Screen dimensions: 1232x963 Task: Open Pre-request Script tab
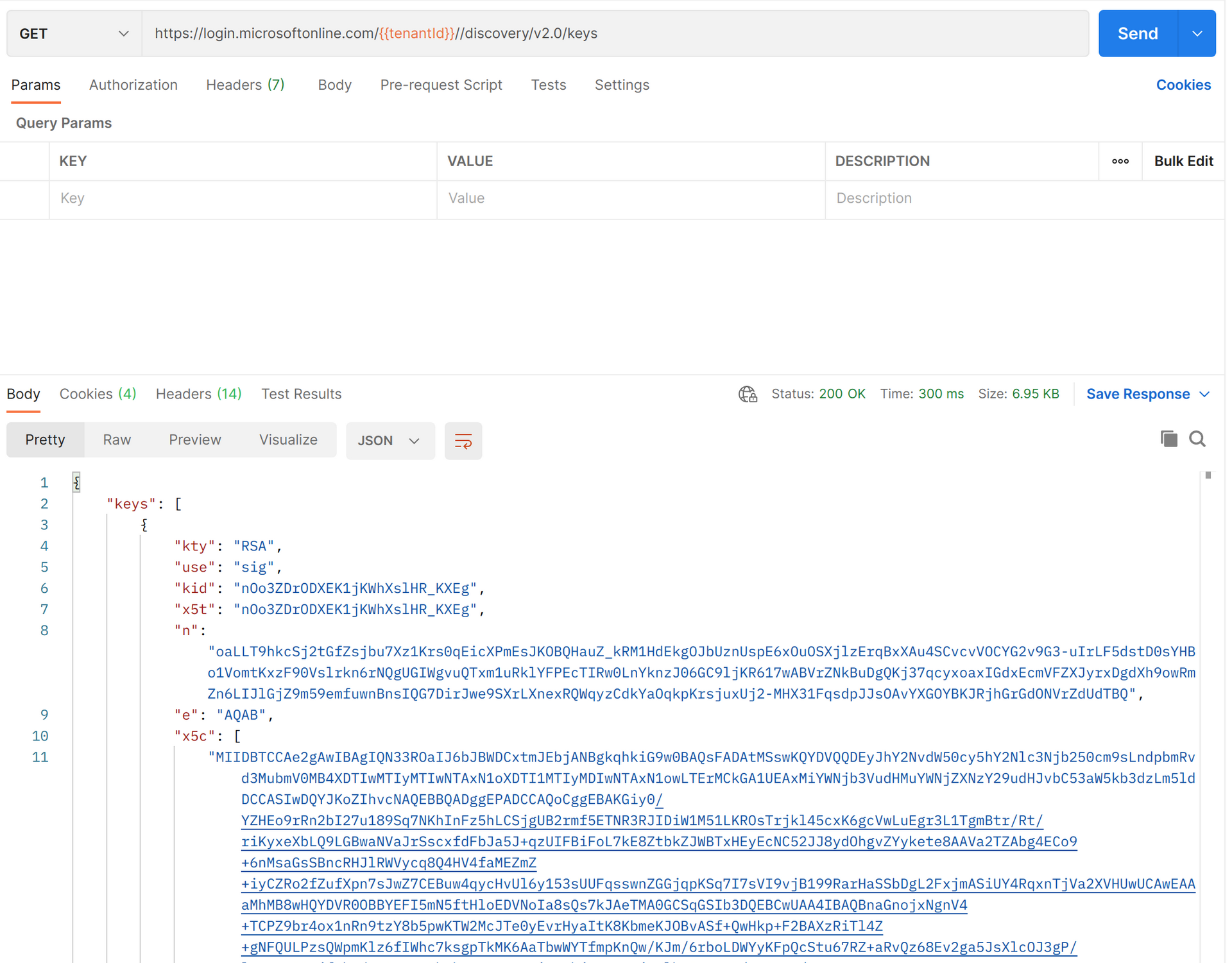point(441,85)
